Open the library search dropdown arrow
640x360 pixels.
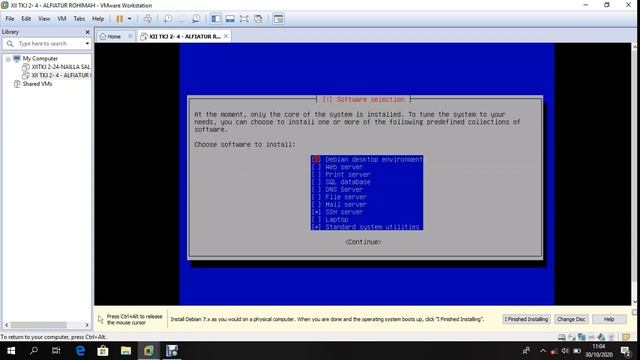(87, 43)
